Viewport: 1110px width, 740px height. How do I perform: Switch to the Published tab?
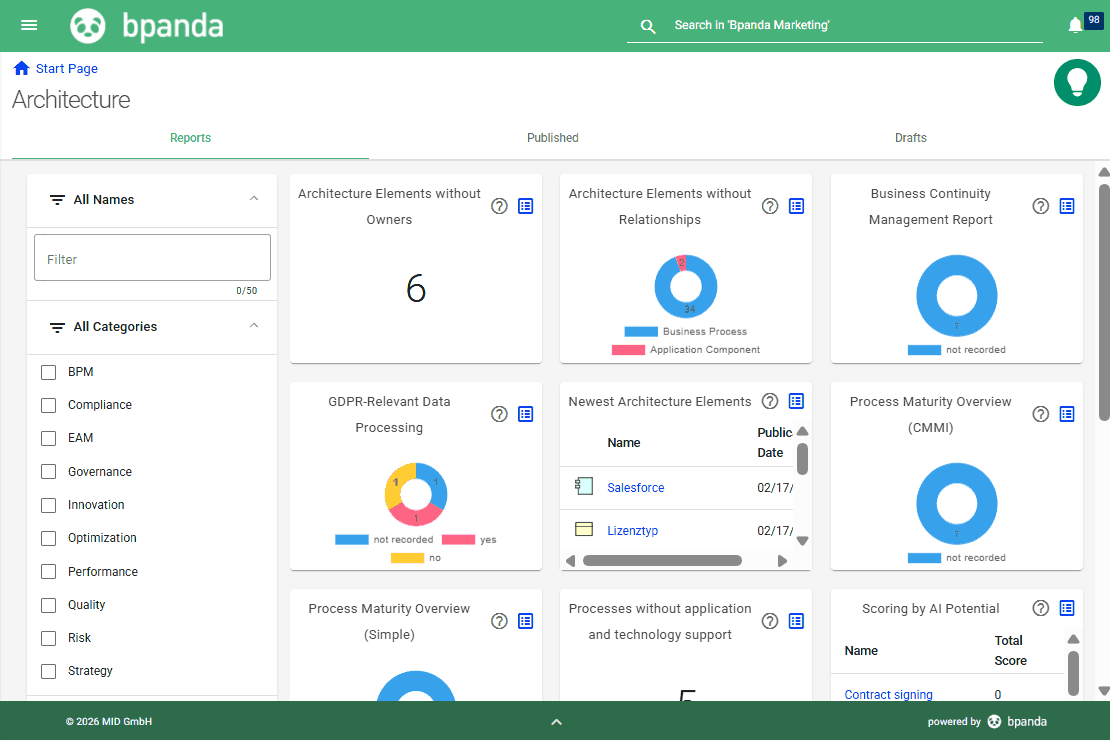click(552, 137)
